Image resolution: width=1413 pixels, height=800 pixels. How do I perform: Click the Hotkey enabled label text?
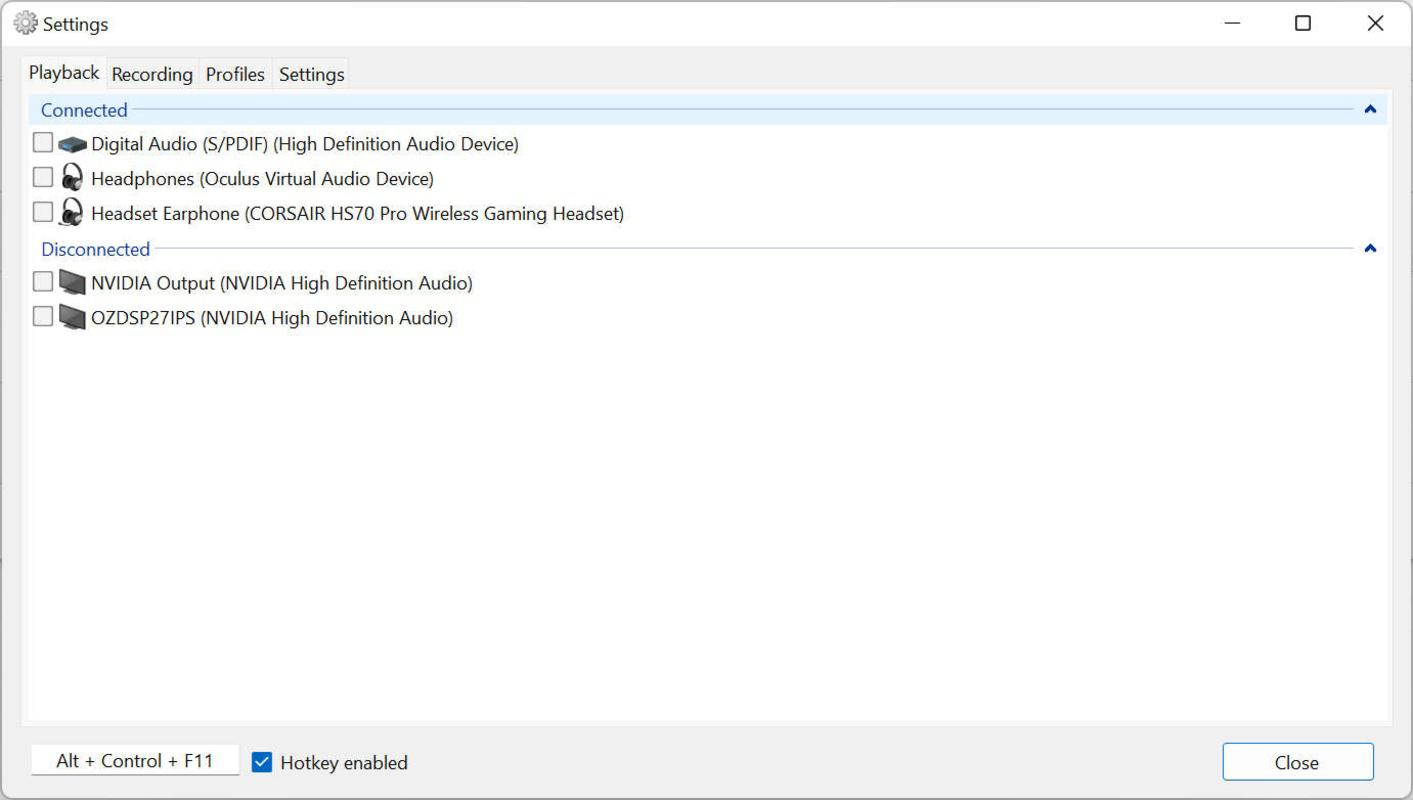[344, 763]
